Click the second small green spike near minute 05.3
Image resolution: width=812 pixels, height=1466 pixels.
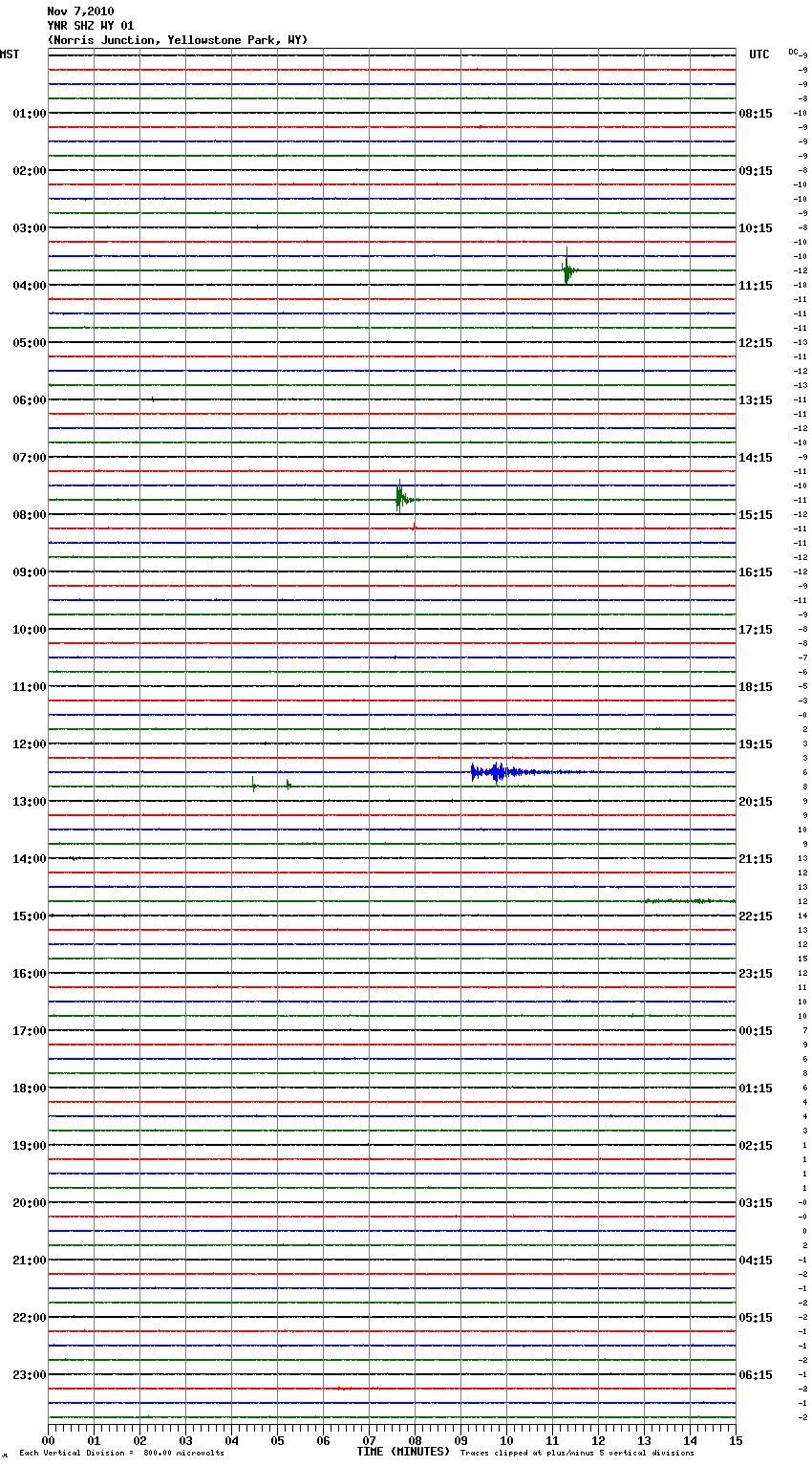pyautogui.click(x=288, y=785)
